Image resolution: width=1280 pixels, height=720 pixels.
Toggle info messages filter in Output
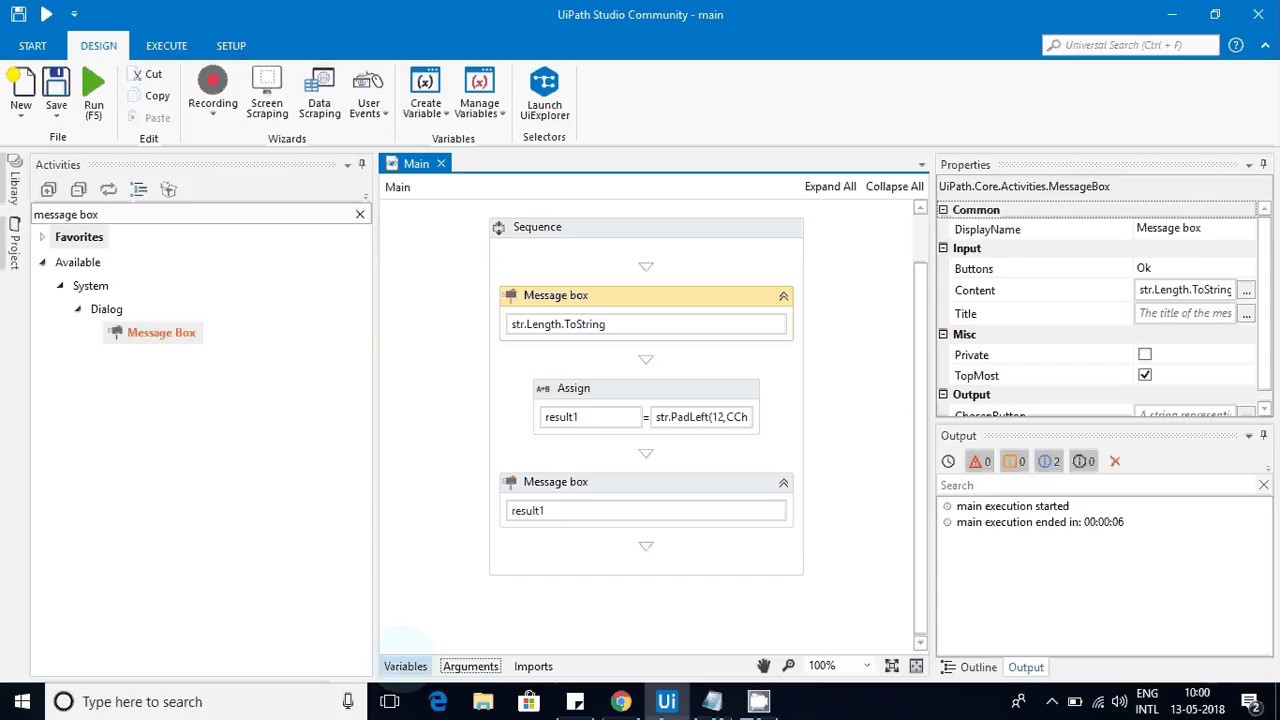[x=1049, y=461]
